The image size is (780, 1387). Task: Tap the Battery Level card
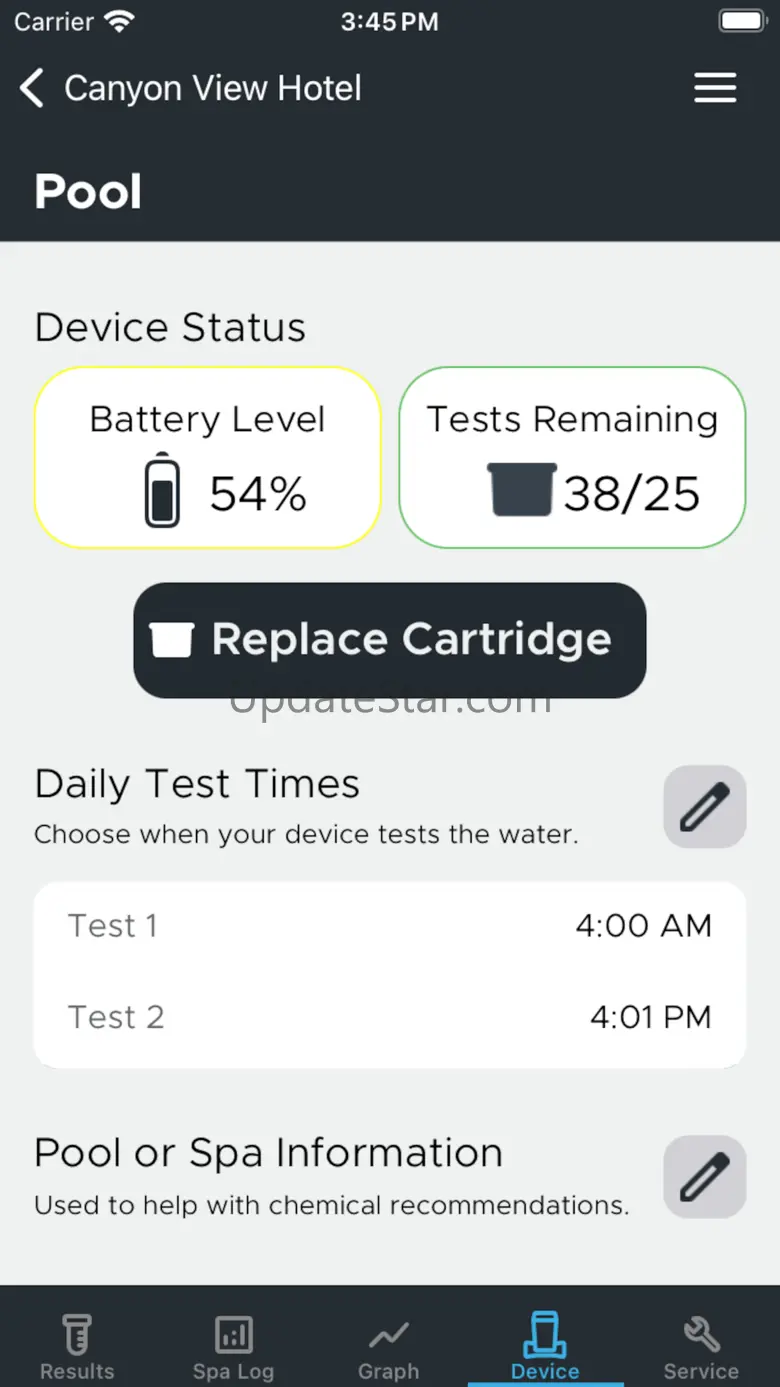(x=208, y=457)
